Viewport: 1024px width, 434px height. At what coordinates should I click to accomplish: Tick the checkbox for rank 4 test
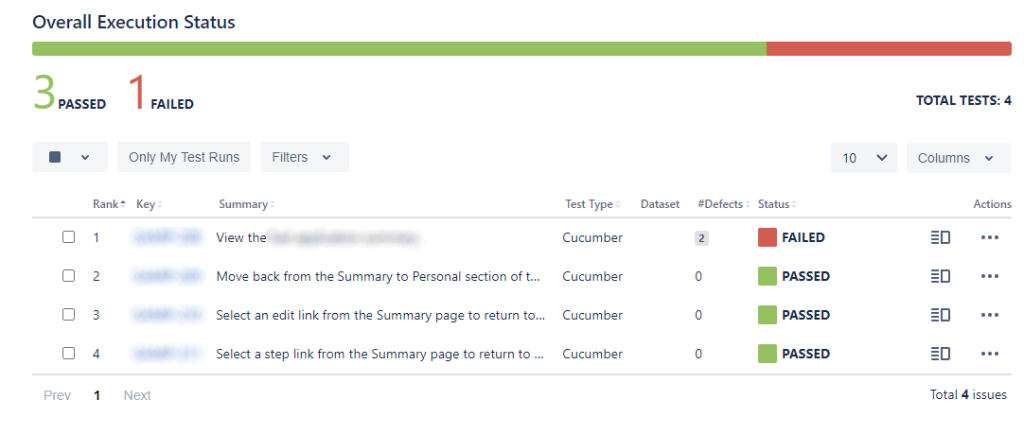[x=69, y=353]
